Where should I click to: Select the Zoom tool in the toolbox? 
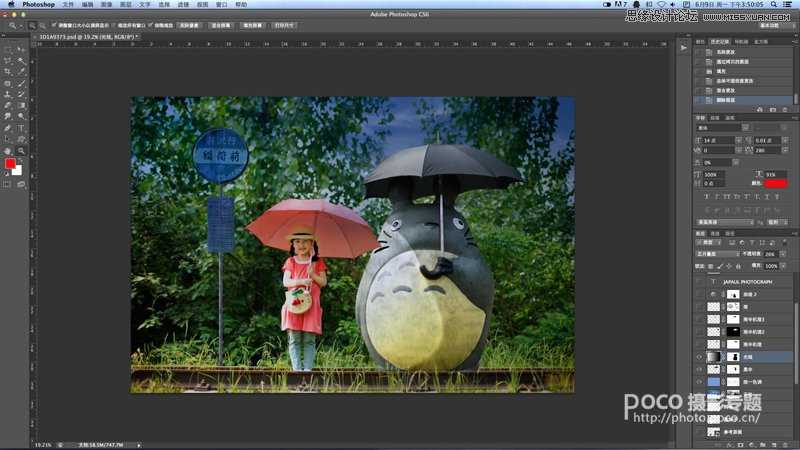click(21, 151)
